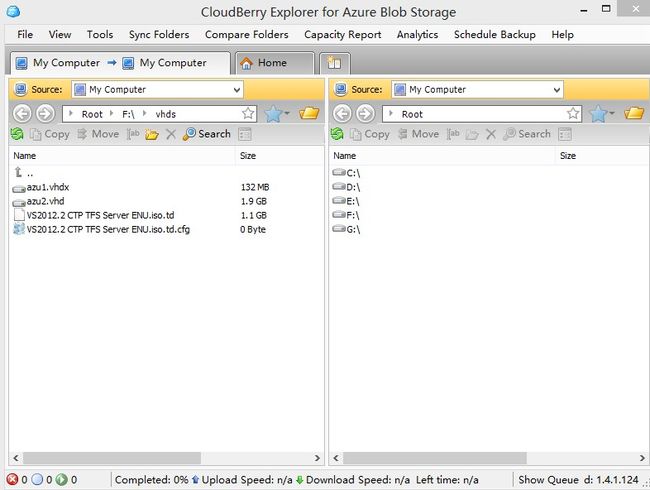The image size is (650, 490).
Task: Open a new tab with tab icon
Action: pyautogui.click(x=335, y=63)
